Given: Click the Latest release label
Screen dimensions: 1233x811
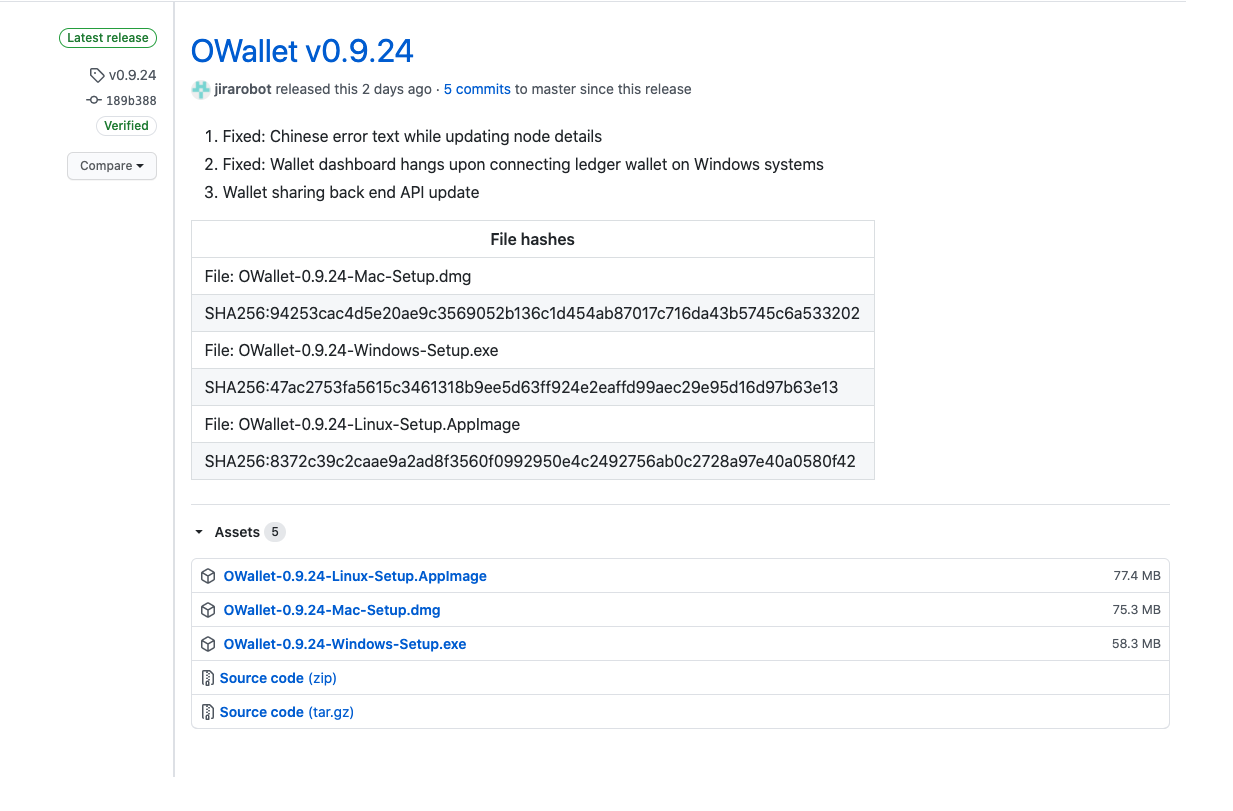Looking at the screenshot, I should (x=108, y=38).
